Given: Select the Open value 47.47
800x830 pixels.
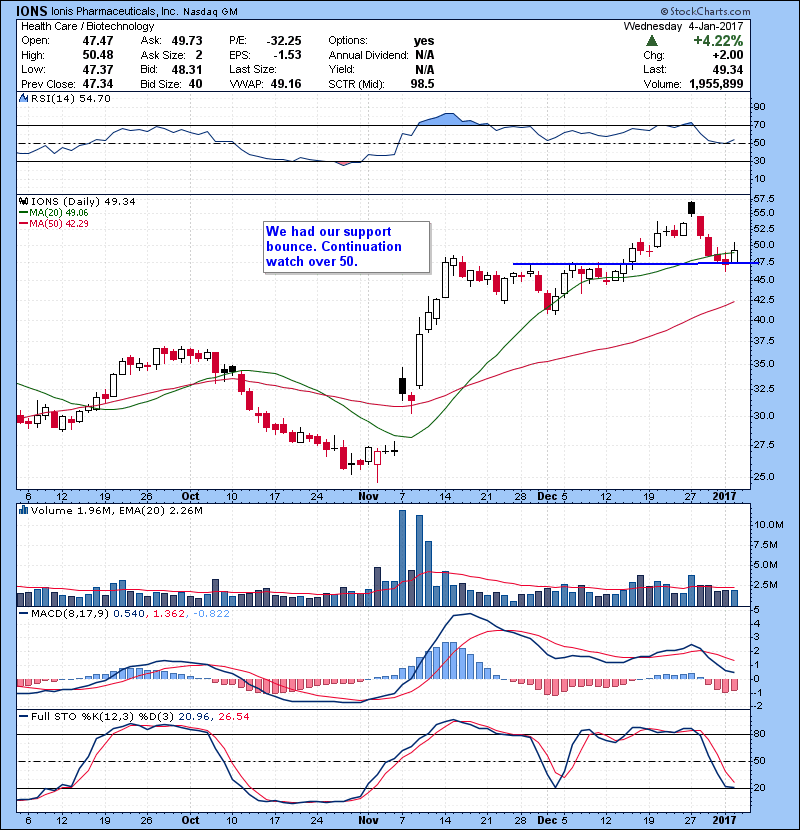Looking at the screenshot, I should [x=98, y=41].
